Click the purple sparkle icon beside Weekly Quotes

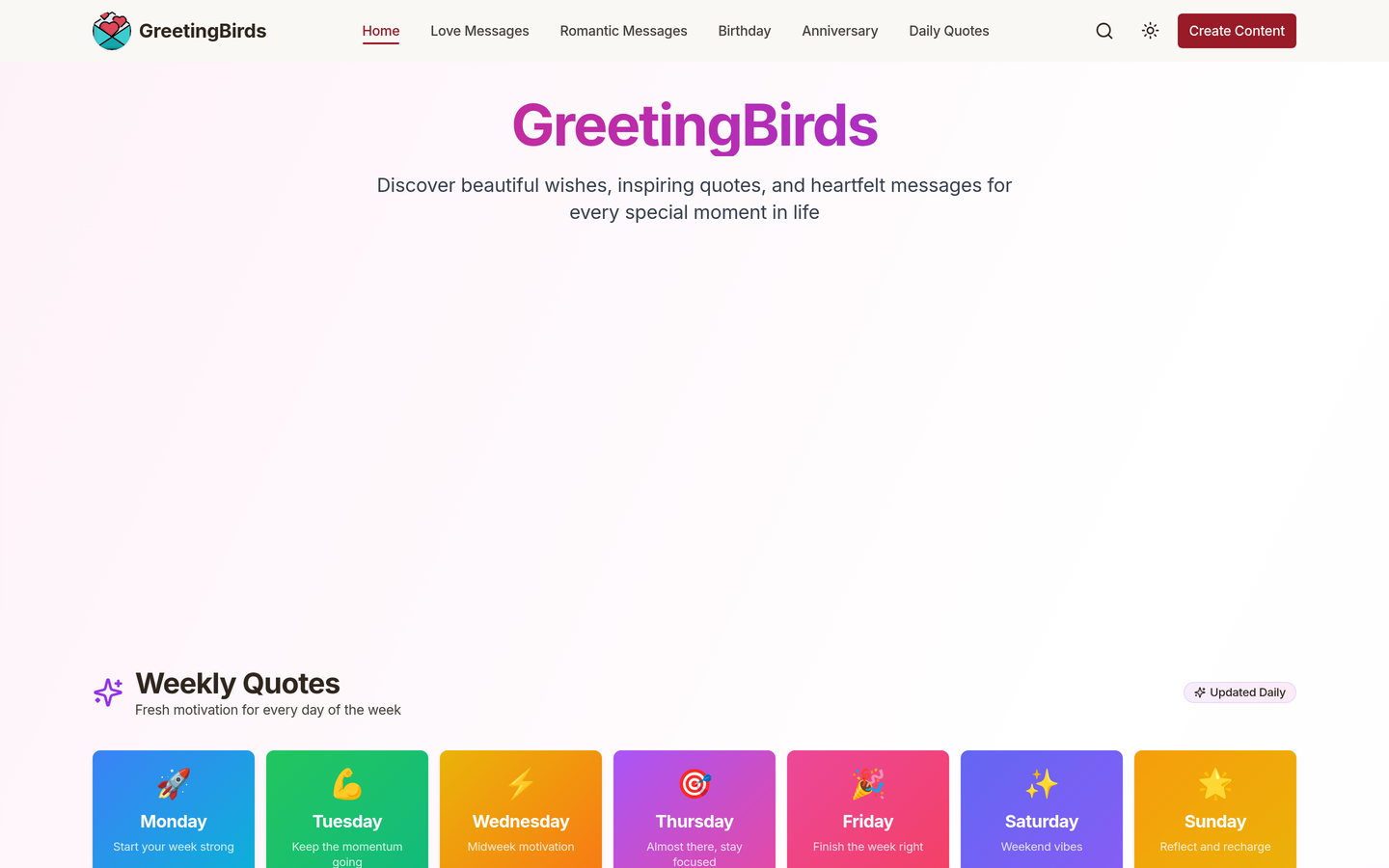tap(108, 692)
